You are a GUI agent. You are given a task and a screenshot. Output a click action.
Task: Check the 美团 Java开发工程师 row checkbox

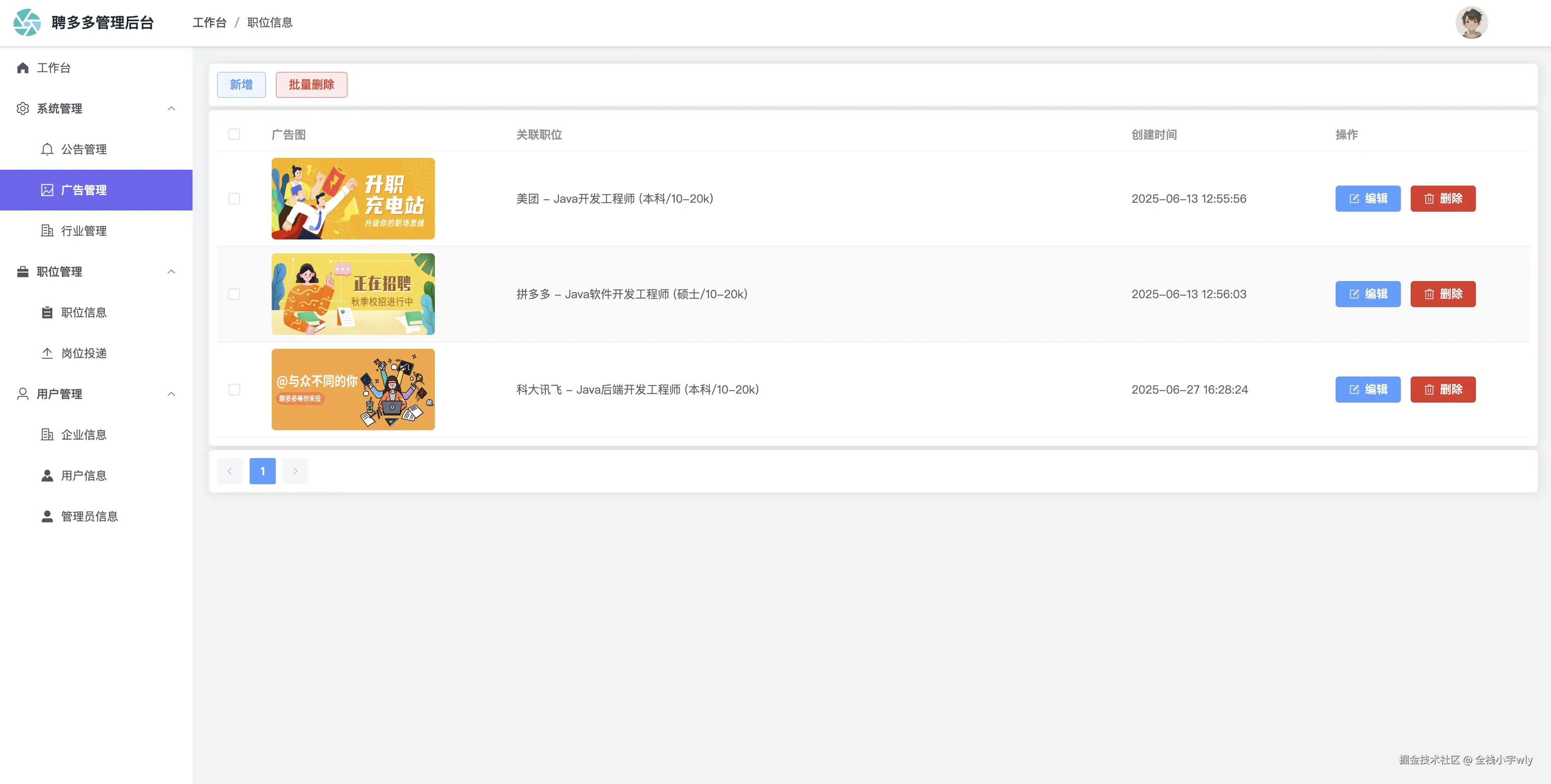point(234,199)
